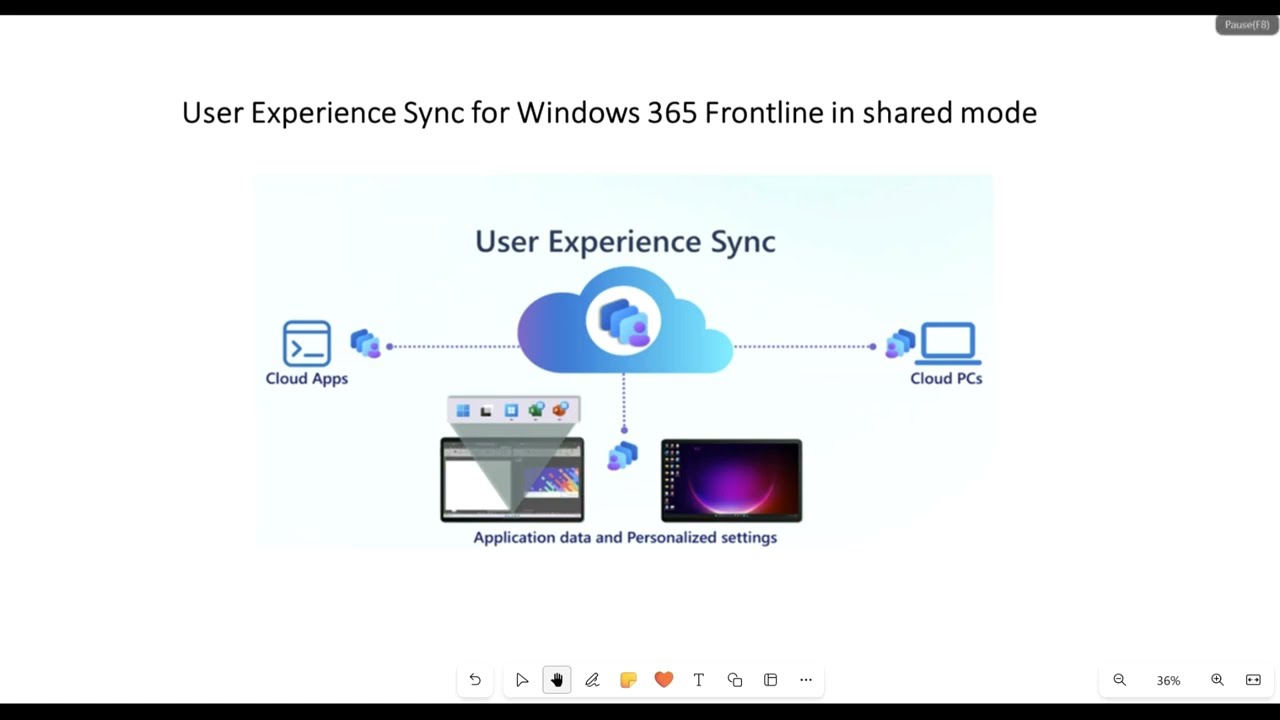This screenshot has height=720, width=1280.
Task: Click the taskbar icon strip above the left screen
Action: [514, 410]
